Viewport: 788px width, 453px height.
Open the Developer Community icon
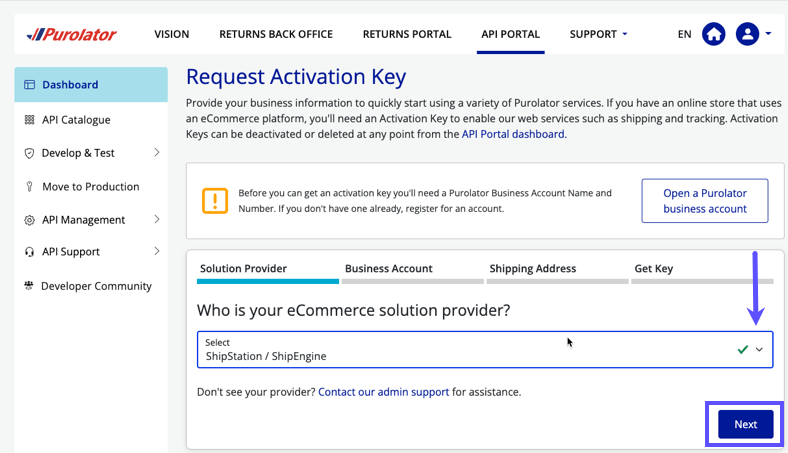pos(29,286)
